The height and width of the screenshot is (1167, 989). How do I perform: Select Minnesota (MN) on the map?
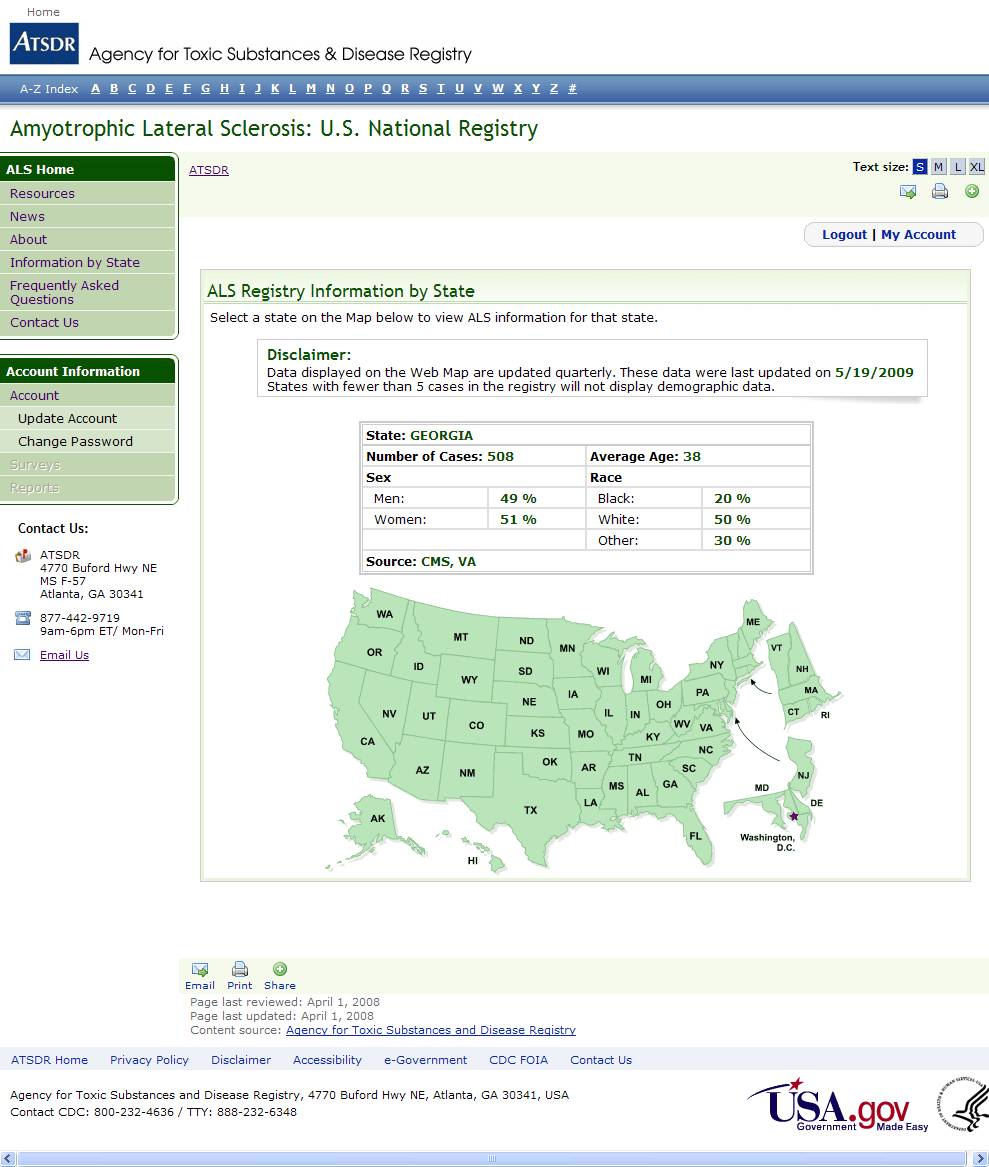(567, 648)
